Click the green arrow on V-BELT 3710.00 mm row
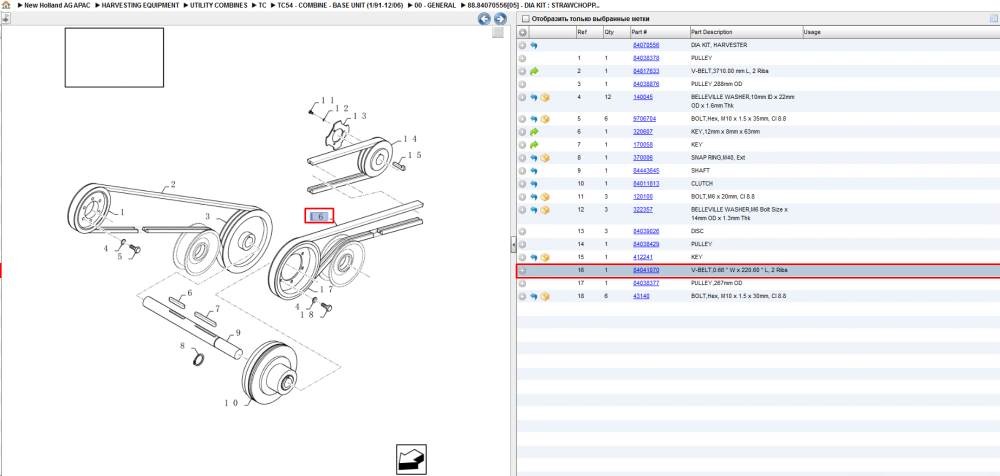This screenshot has height=476, width=1000. click(534, 71)
